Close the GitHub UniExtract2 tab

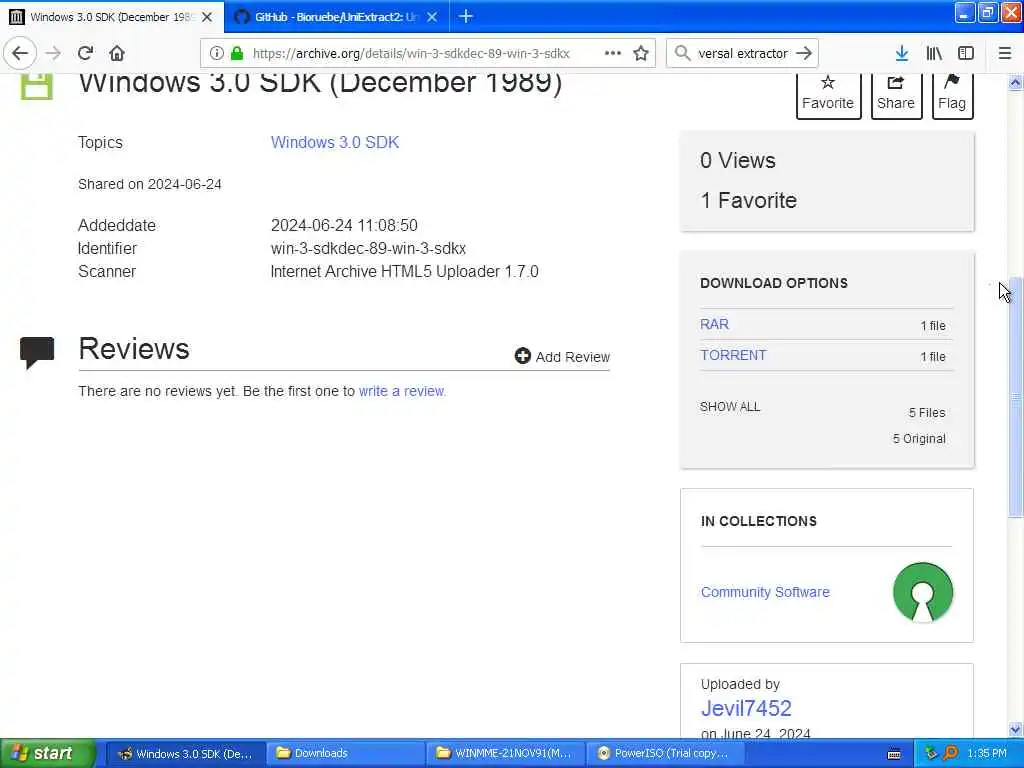point(432,17)
